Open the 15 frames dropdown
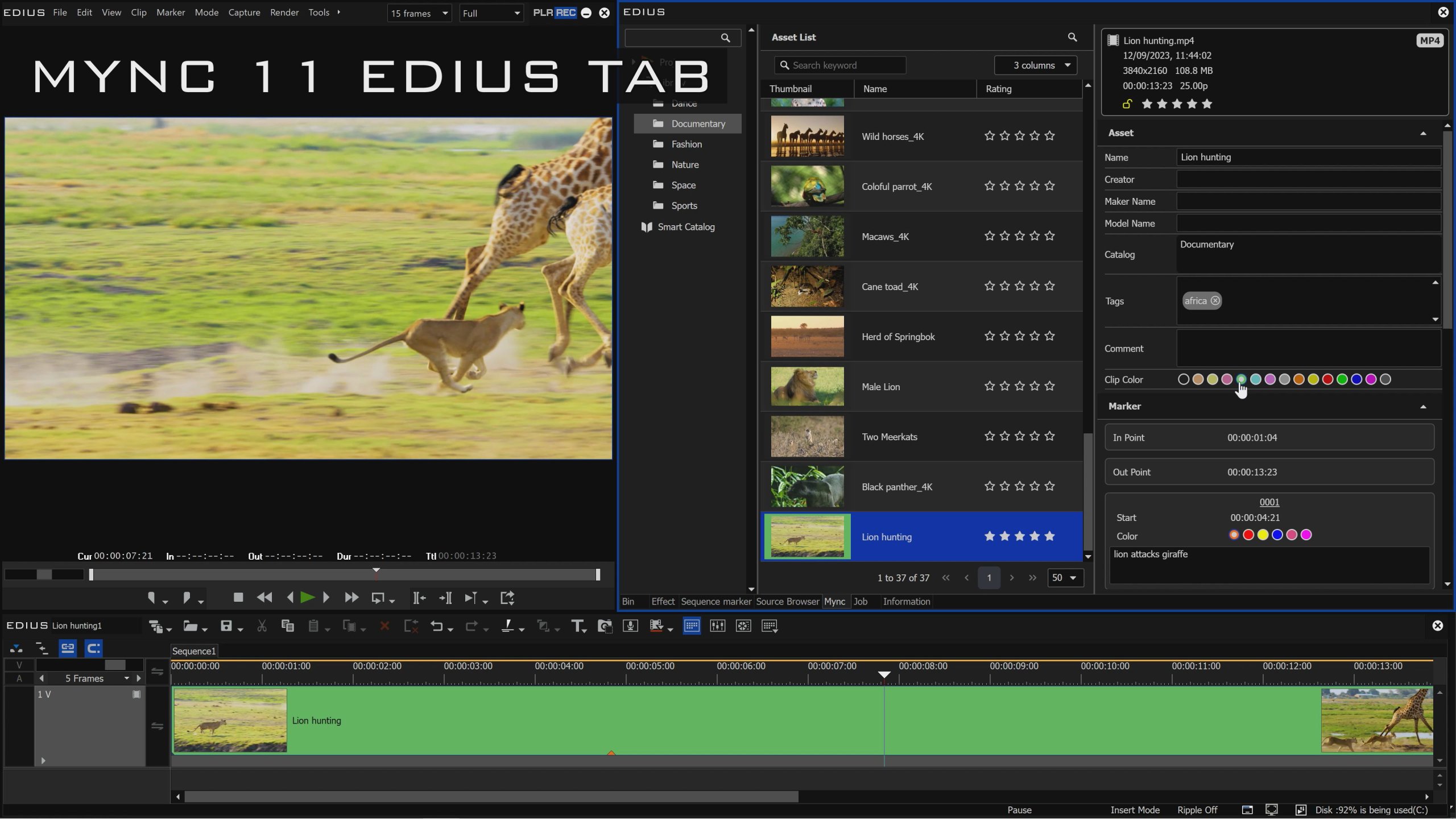This screenshot has height=819, width=1456. [419, 13]
